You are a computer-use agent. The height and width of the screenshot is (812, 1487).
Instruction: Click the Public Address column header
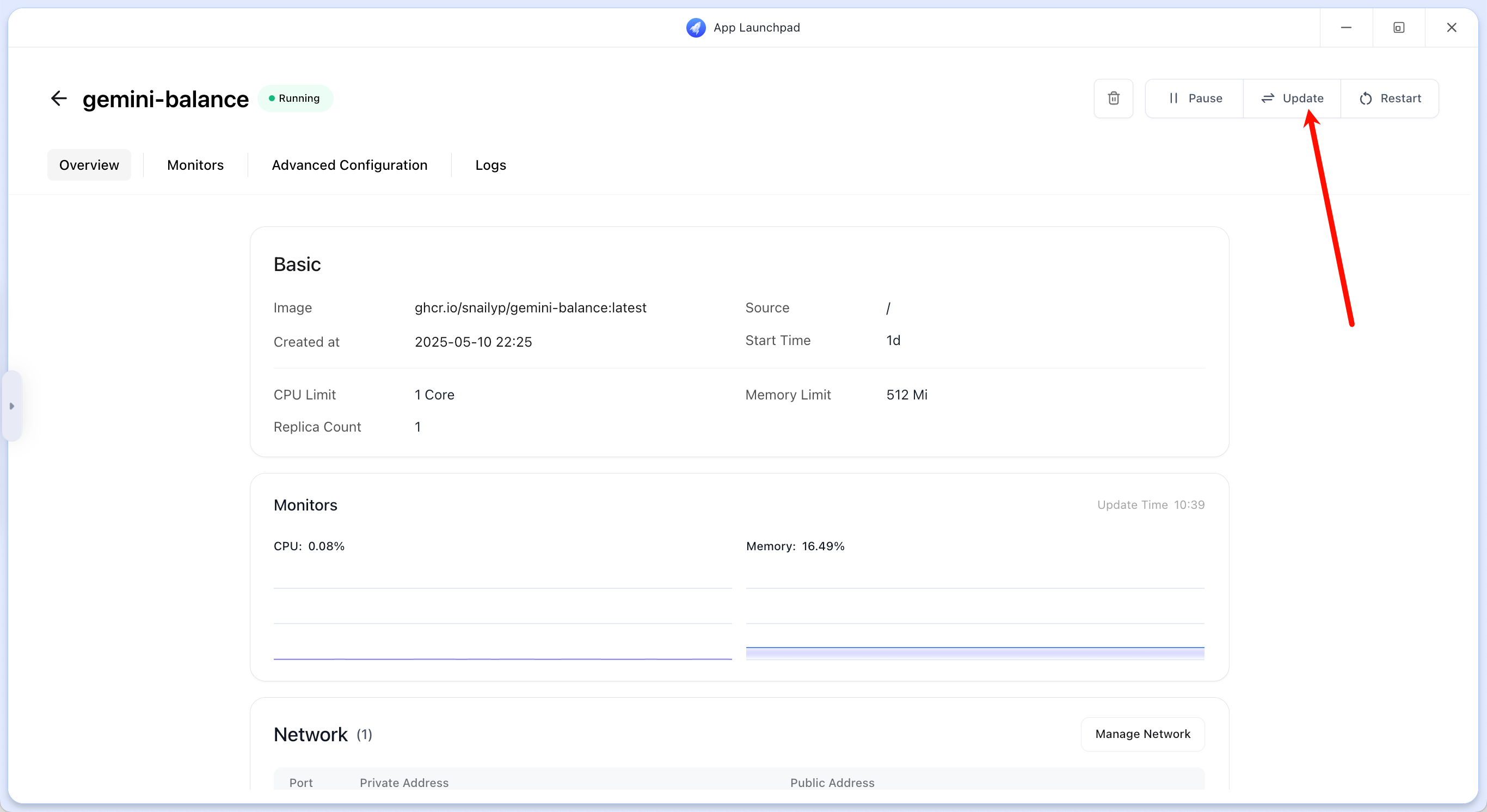tap(832, 783)
